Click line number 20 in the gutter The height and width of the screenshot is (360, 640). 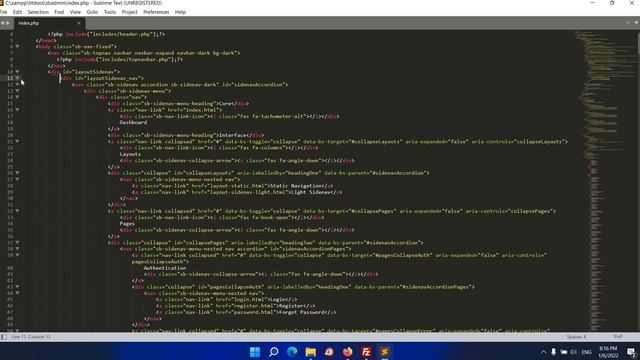pyautogui.click(x=11, y=135)
